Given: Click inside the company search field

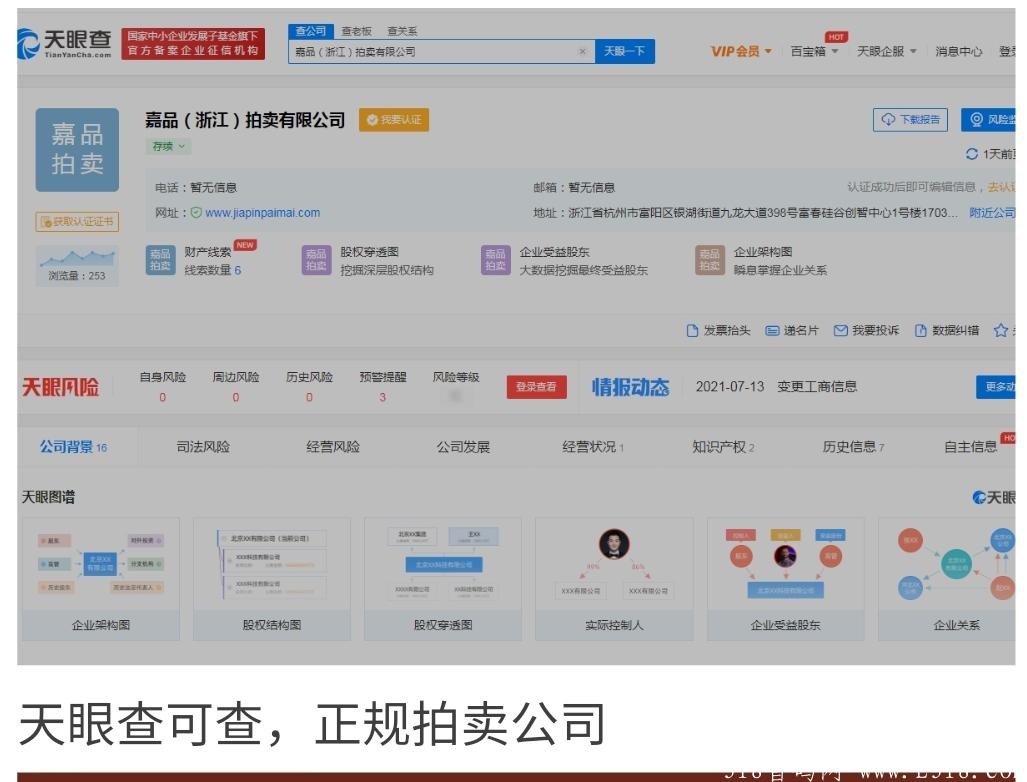Looking at the screenshot, I should tap(440, 51).
